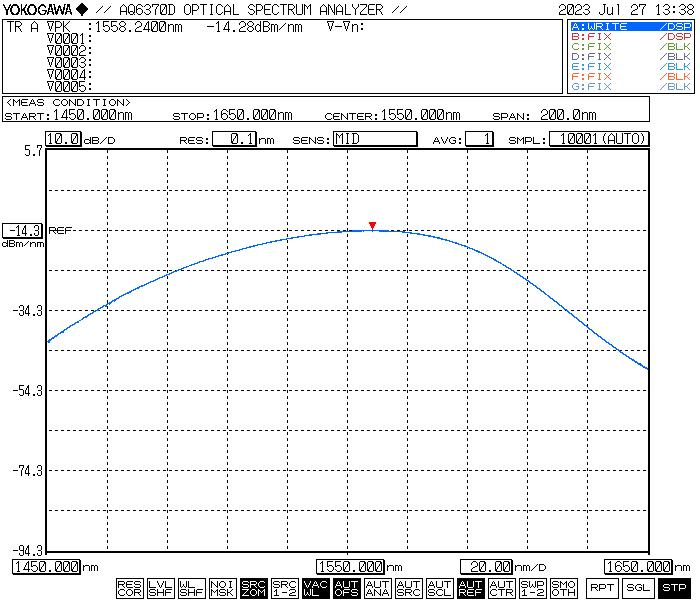Click the AUT ANA auto analysis icon
The image size is (700, 600).
click(x=378, y=588)
